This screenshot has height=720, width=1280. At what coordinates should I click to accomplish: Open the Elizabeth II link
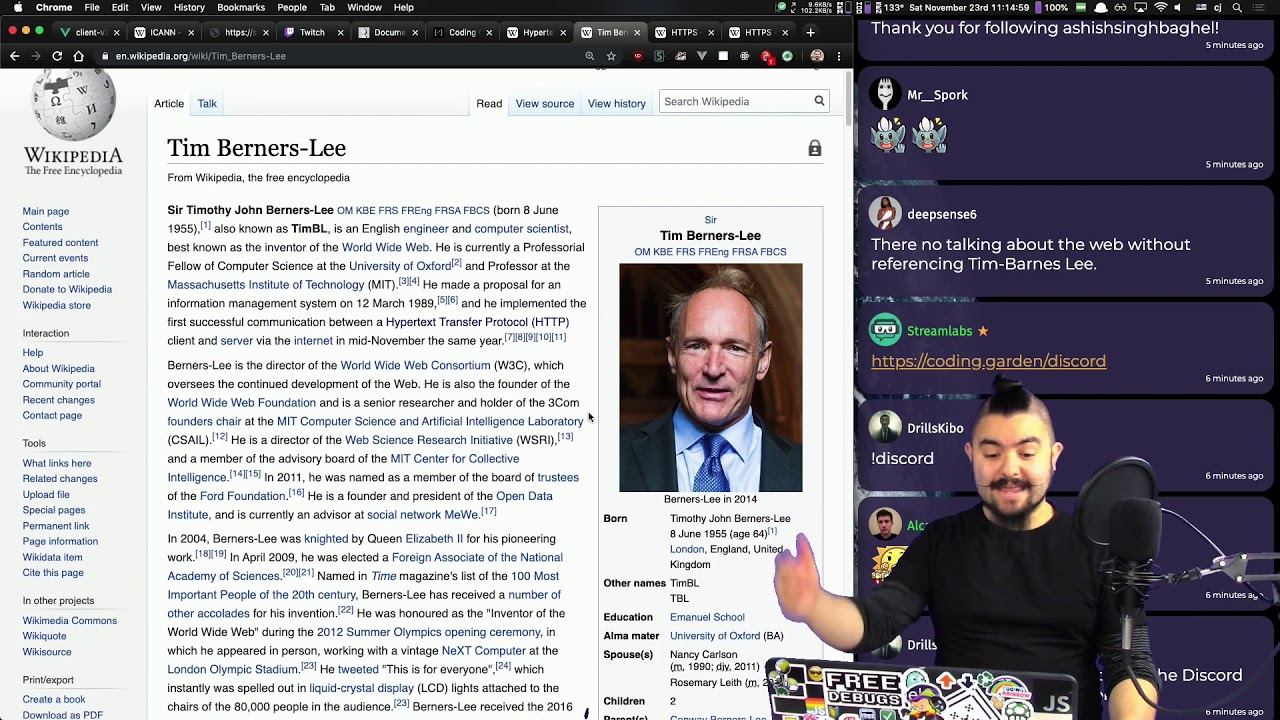[x=434, y=539]
